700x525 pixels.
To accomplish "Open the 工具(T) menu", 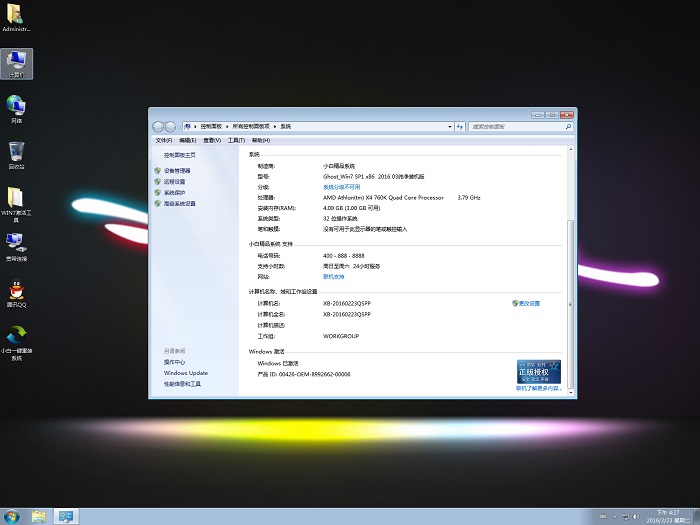I will 235,141.
